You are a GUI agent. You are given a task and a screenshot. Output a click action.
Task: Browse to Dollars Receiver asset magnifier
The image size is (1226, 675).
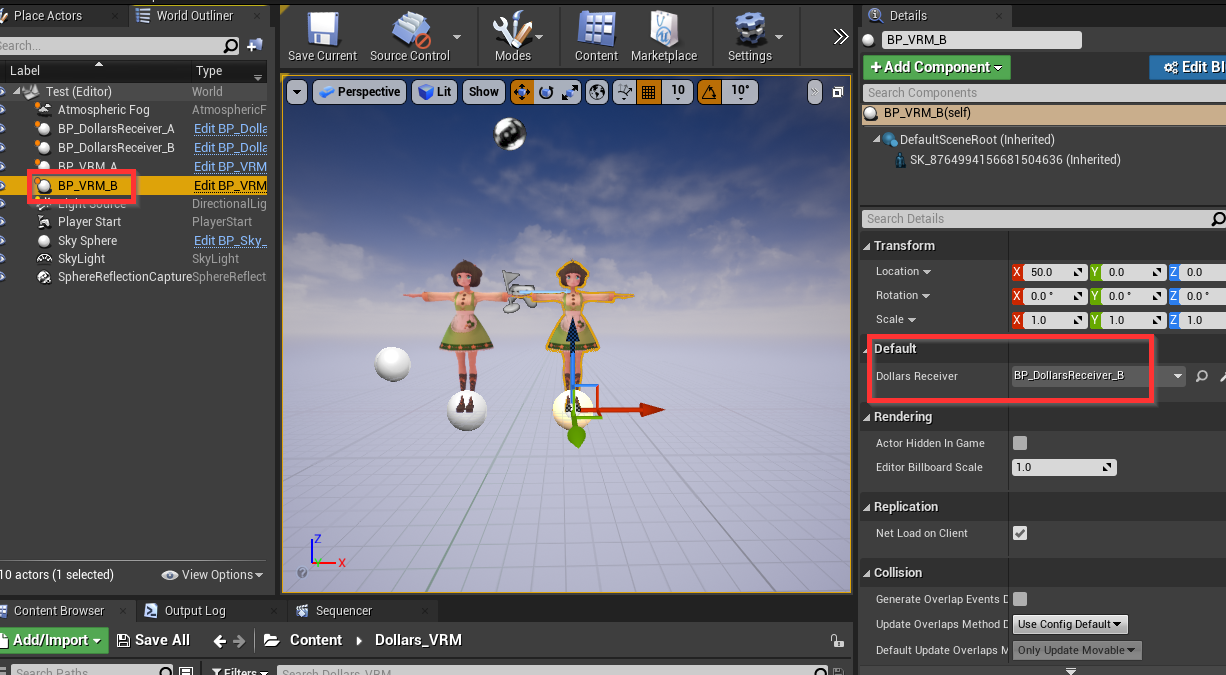click(x=1202, y=377)
